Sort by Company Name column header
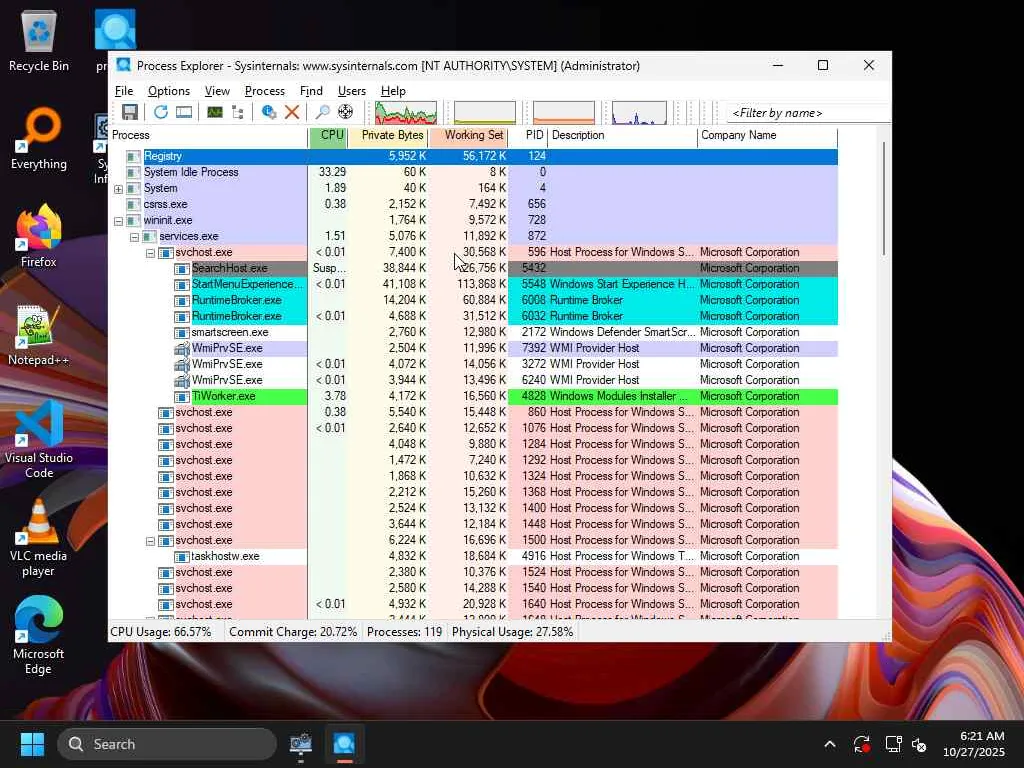 coord(767,136)
